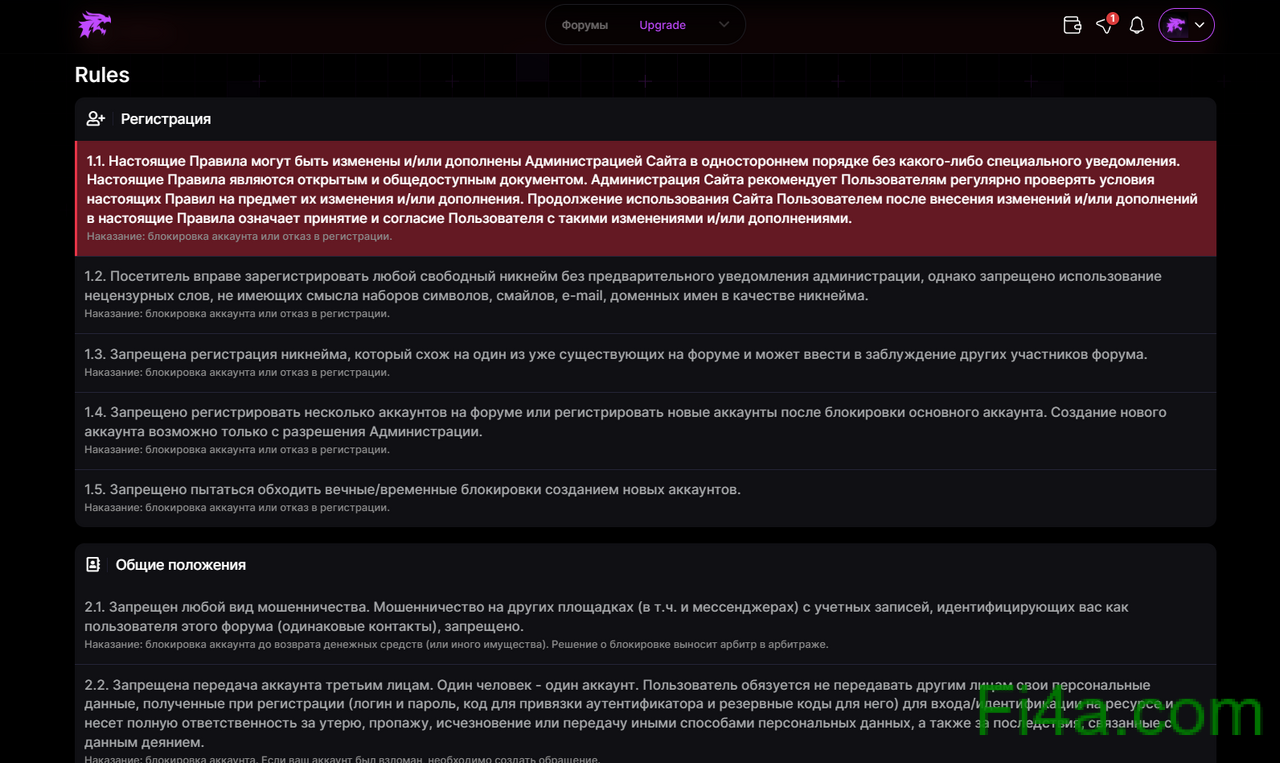This screenshot has height=763, width=1280.
Task: Click the Регистрация section heading
Action: (166, 119)
